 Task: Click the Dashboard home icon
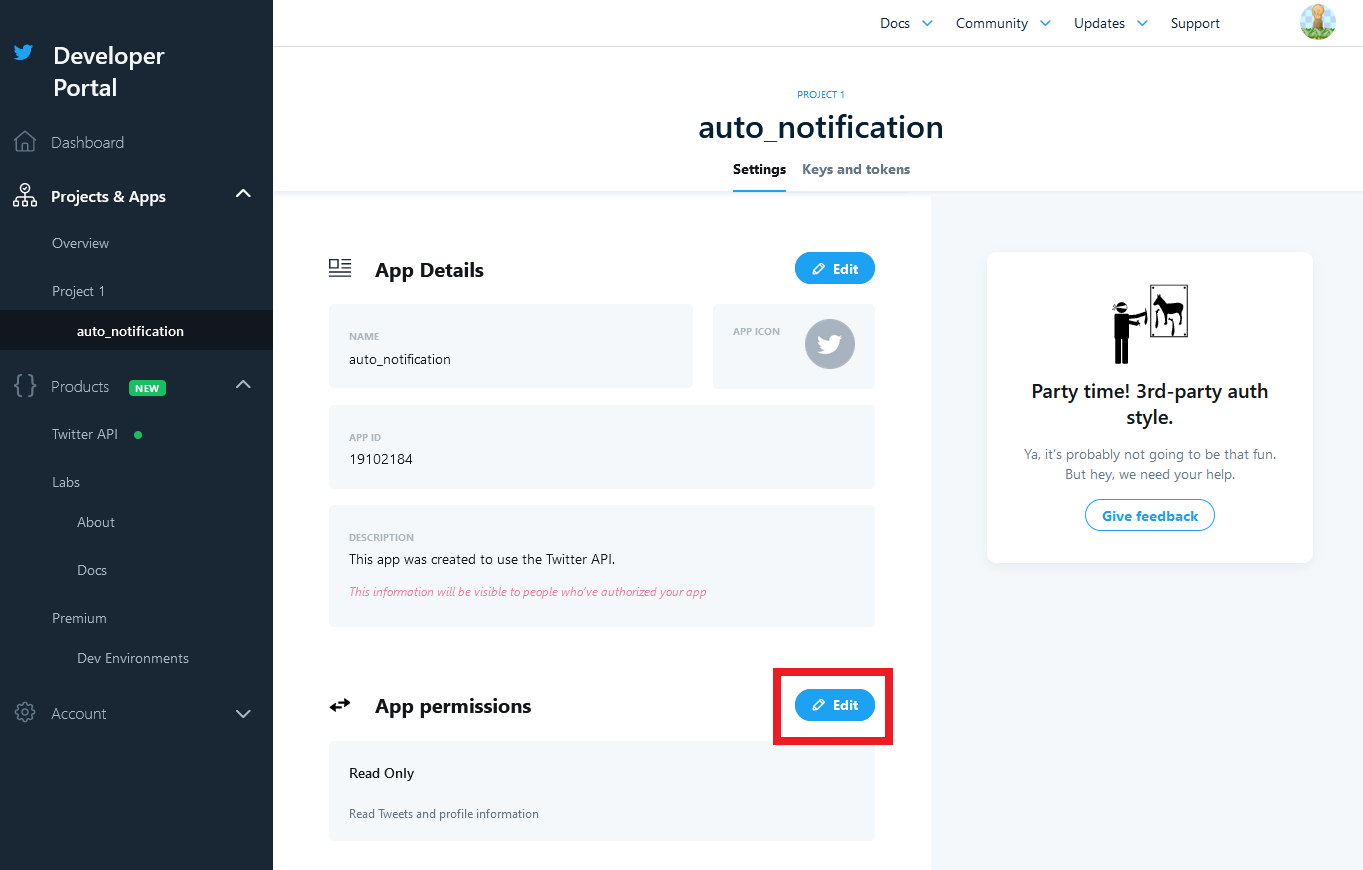coord(25,142)
